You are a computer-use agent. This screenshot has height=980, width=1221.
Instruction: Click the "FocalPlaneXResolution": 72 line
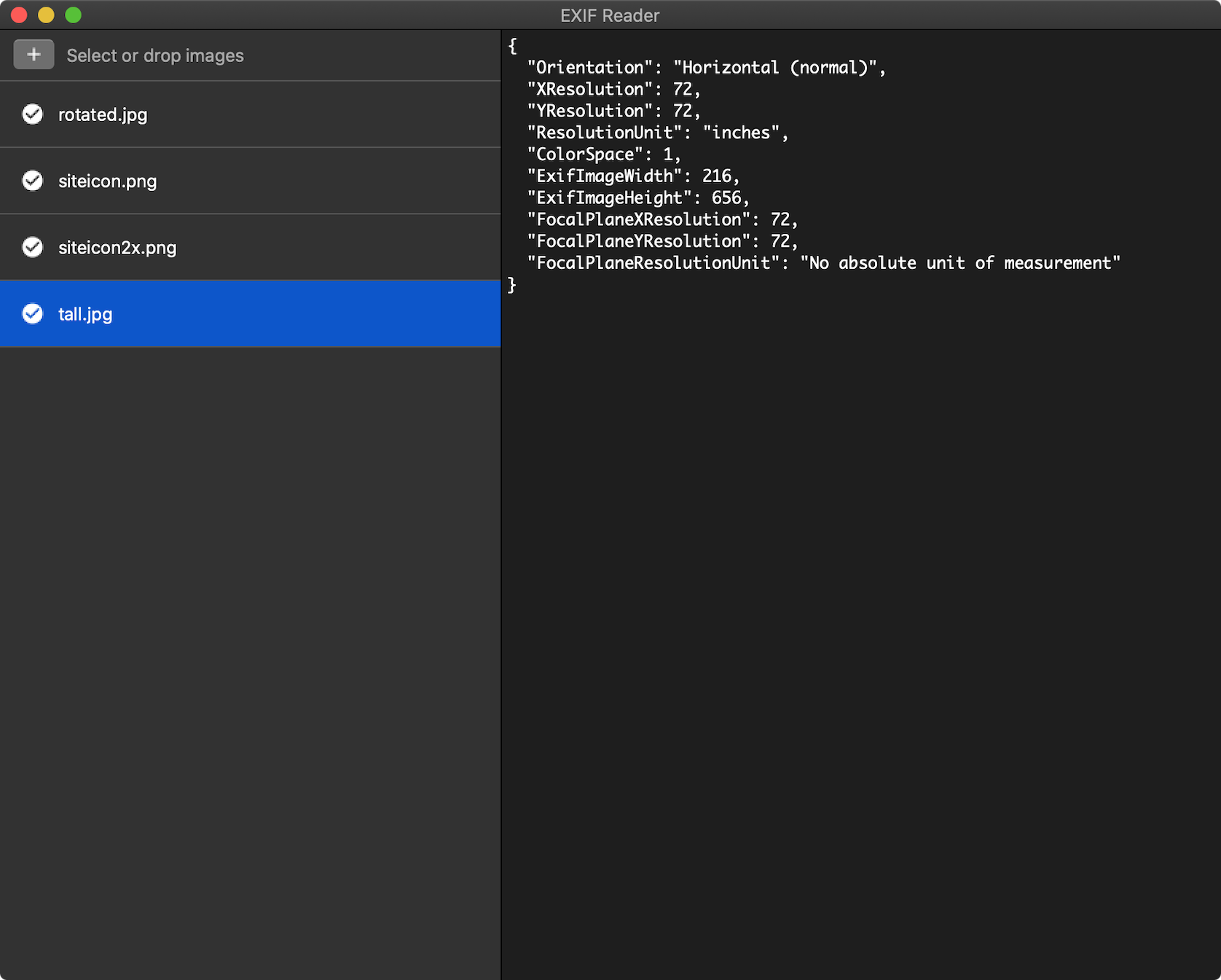click(x=662, y=219)
